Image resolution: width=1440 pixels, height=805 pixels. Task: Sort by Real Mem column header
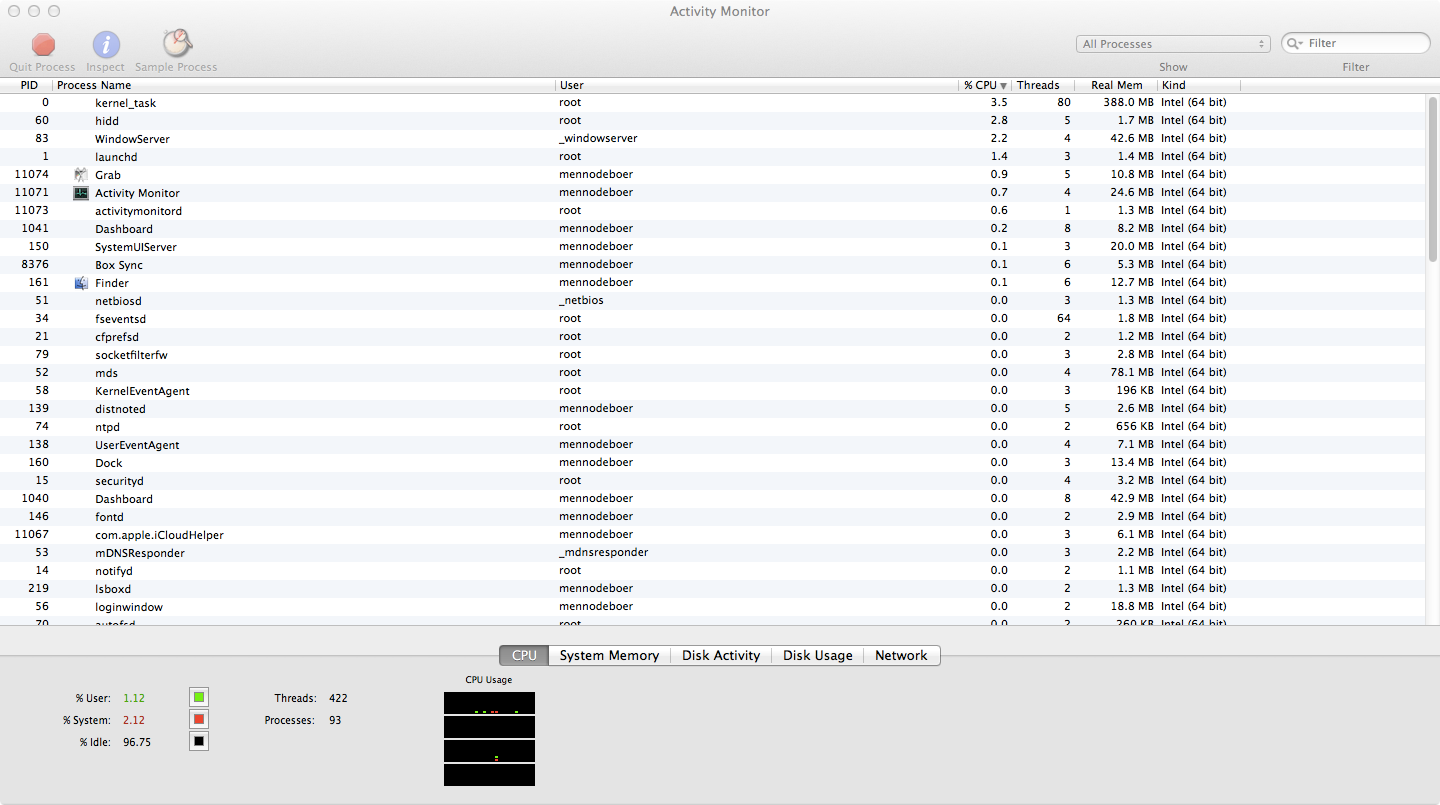tap(1116, 85)
